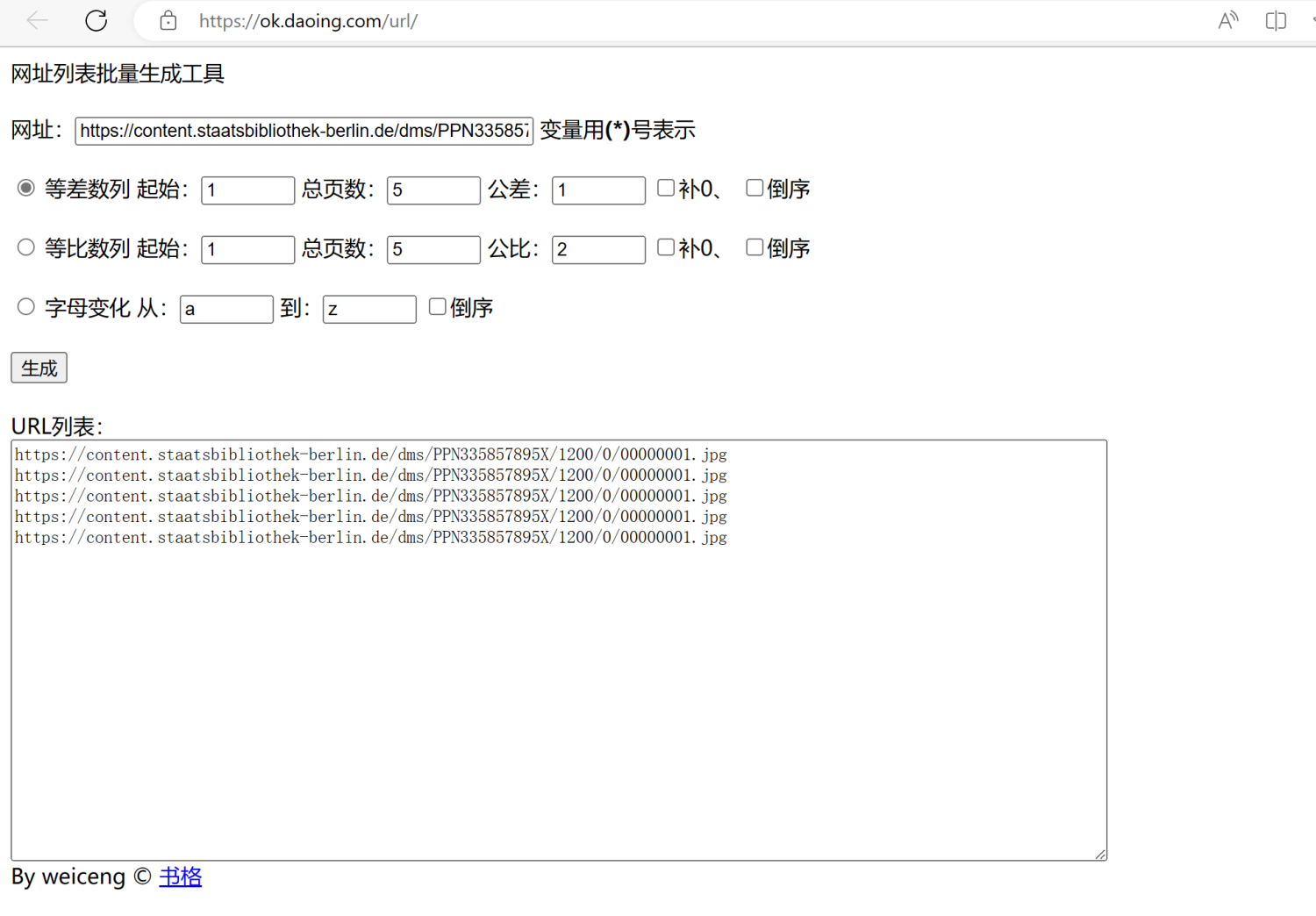Check 倒序 option in 字母变化 row
The height and width of the screenshot is (916, 1316).
click(437, 307)
